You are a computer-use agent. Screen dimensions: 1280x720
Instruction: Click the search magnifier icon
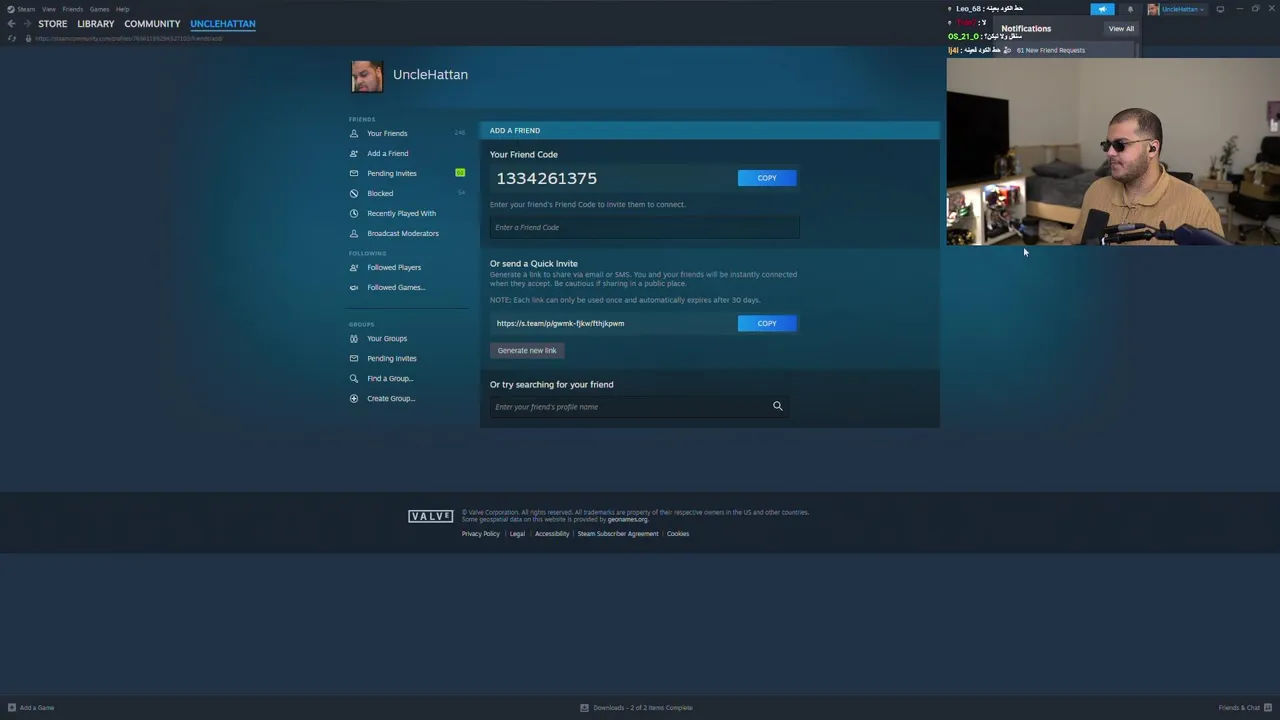coord(778,406)
